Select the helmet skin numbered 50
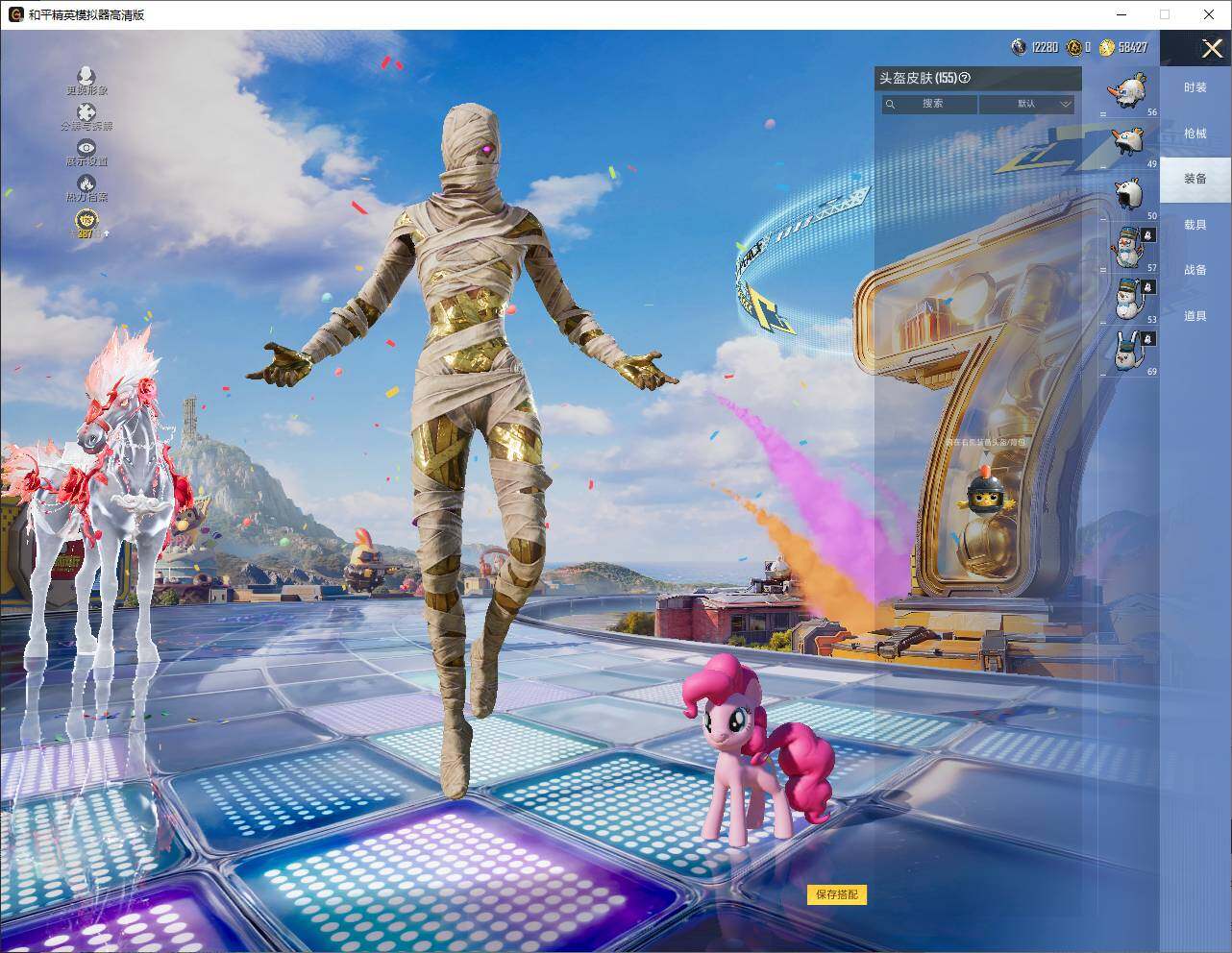The width and height of the screenshot is (1232, 953). 1128,196
